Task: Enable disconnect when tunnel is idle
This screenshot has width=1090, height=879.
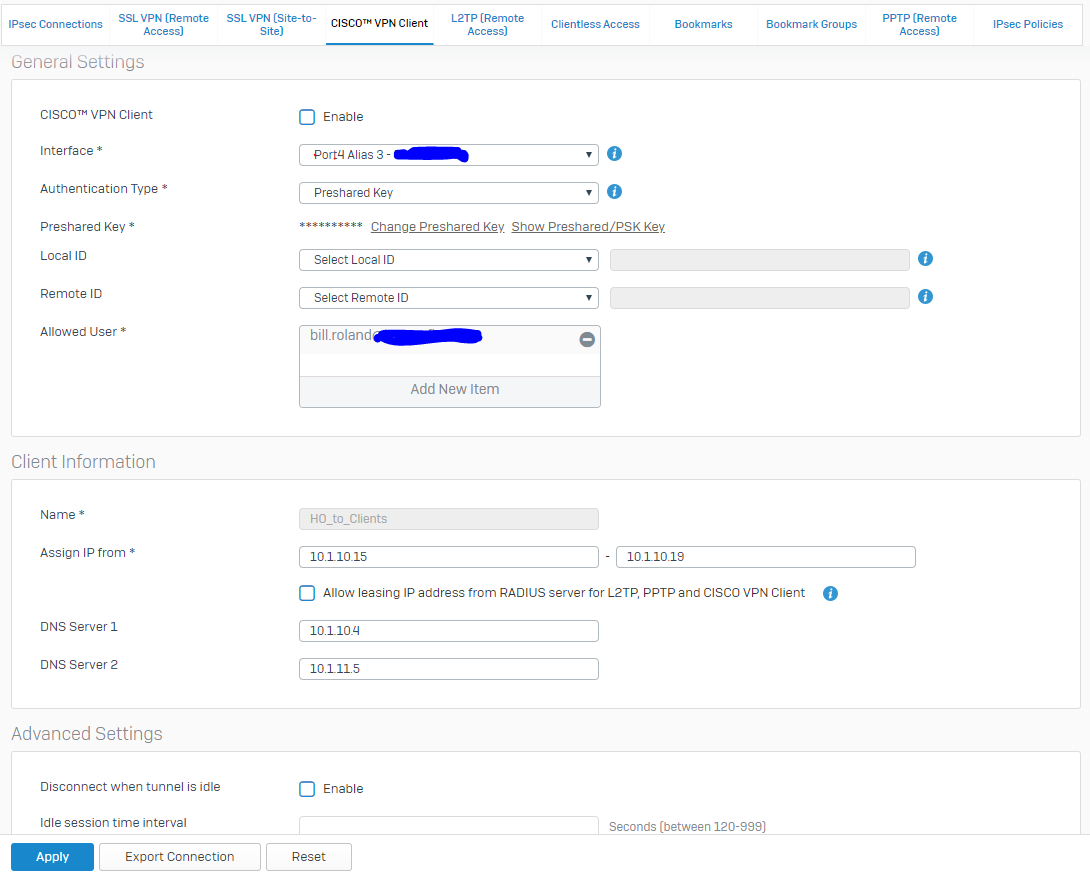Action: click(x=308, y=789)
